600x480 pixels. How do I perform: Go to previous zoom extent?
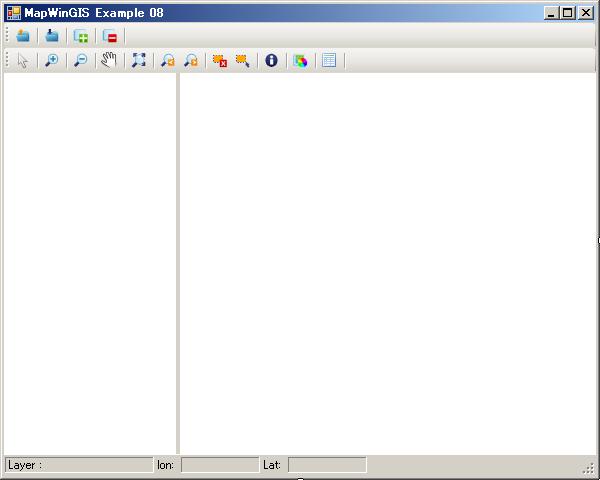coord(168,60)
